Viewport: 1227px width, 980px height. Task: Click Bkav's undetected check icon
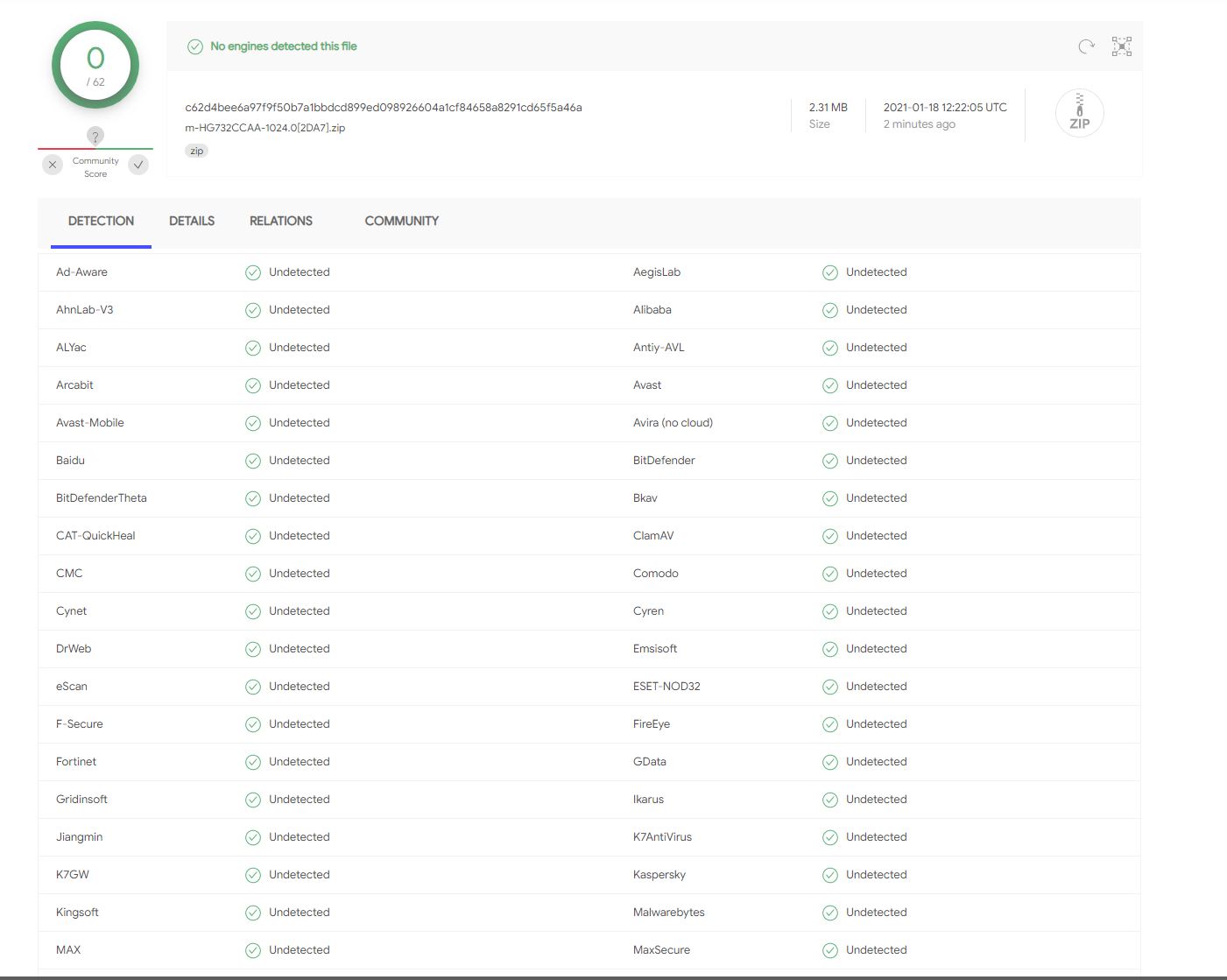(x=830, y=498)
